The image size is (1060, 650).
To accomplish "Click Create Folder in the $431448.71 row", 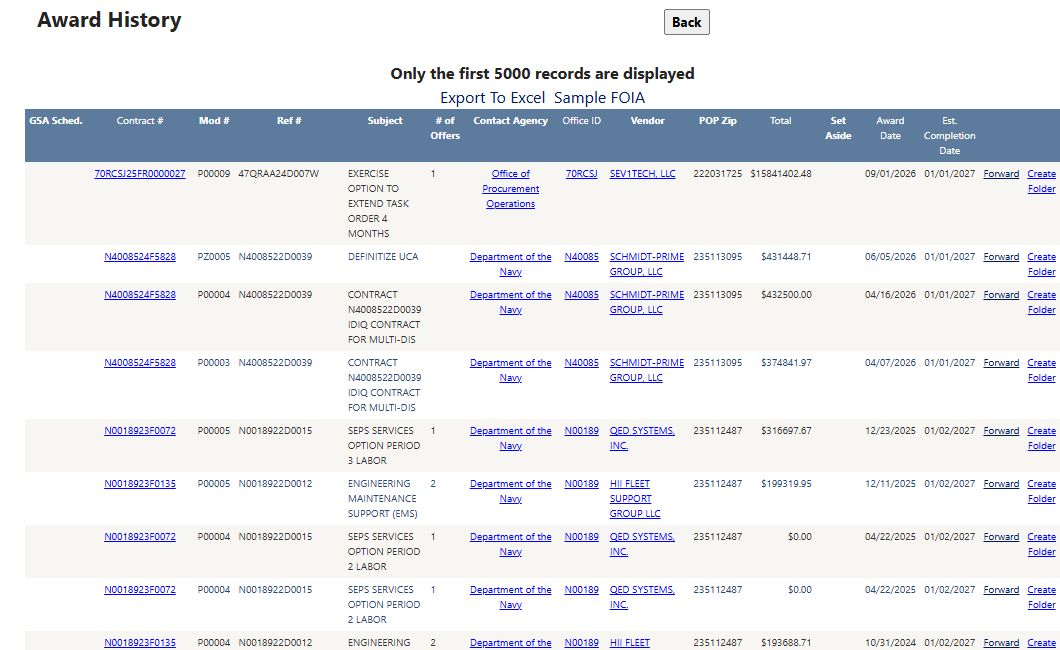I will coord(1041,264).
